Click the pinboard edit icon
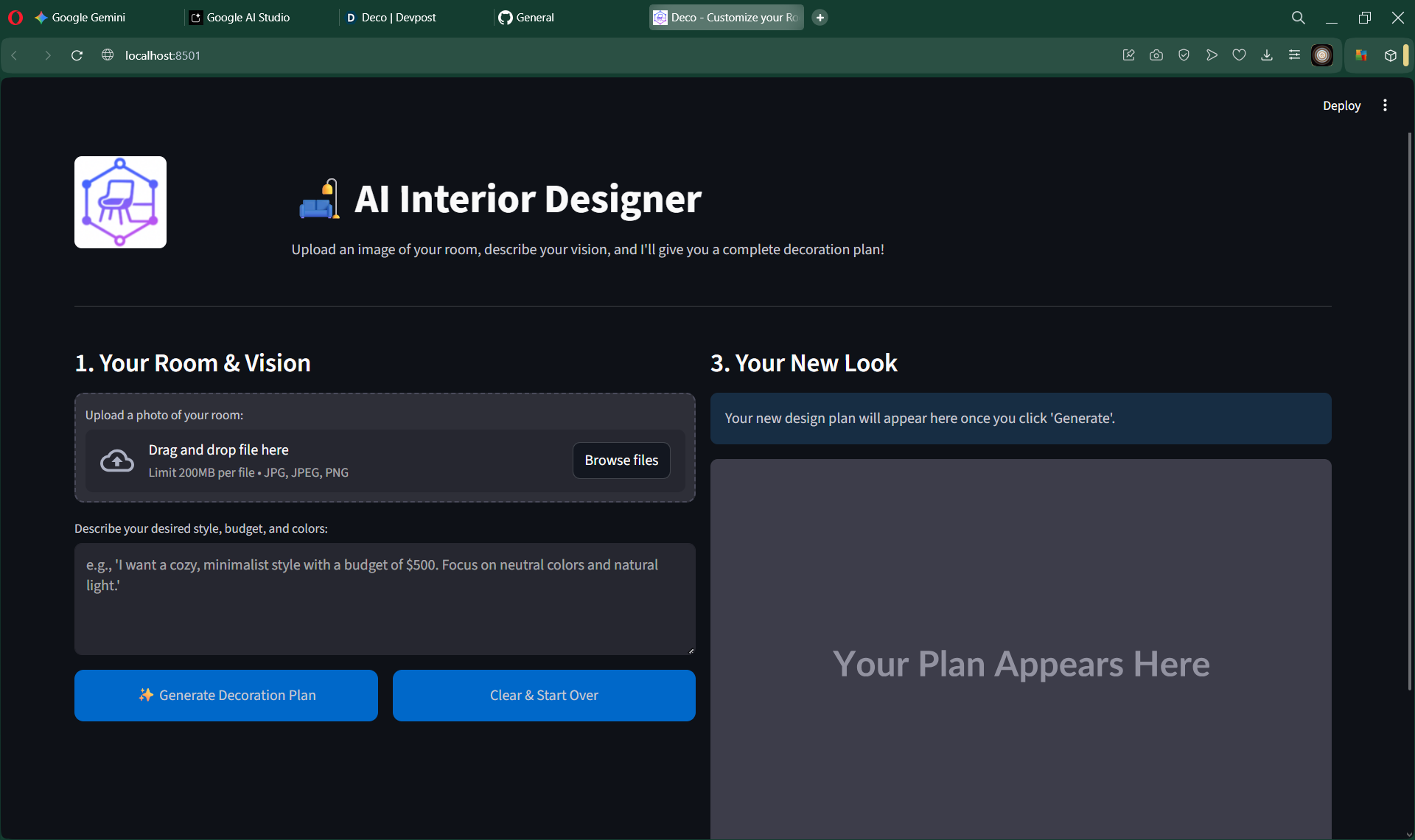 click(x=1128, y=55)
